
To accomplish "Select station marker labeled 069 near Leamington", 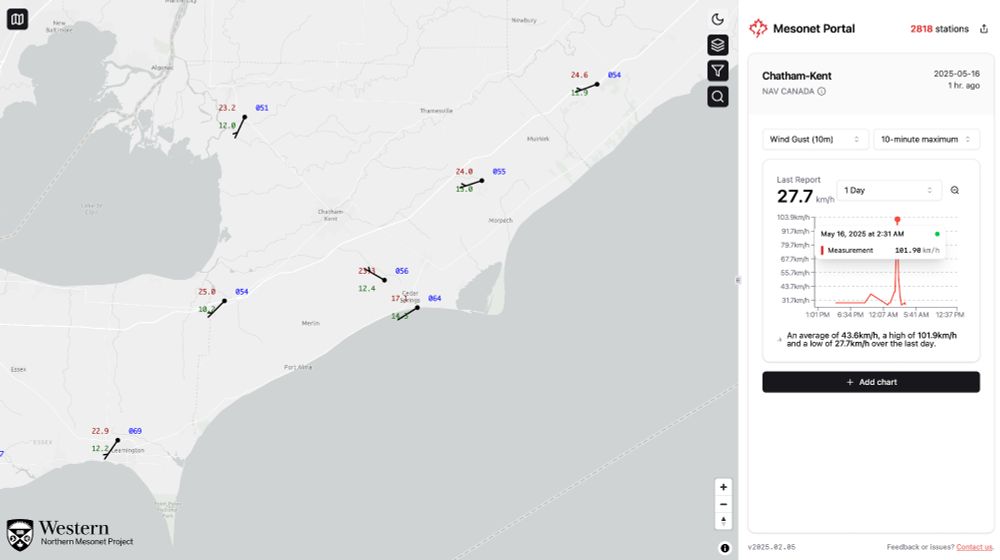I will coord(117,440).
